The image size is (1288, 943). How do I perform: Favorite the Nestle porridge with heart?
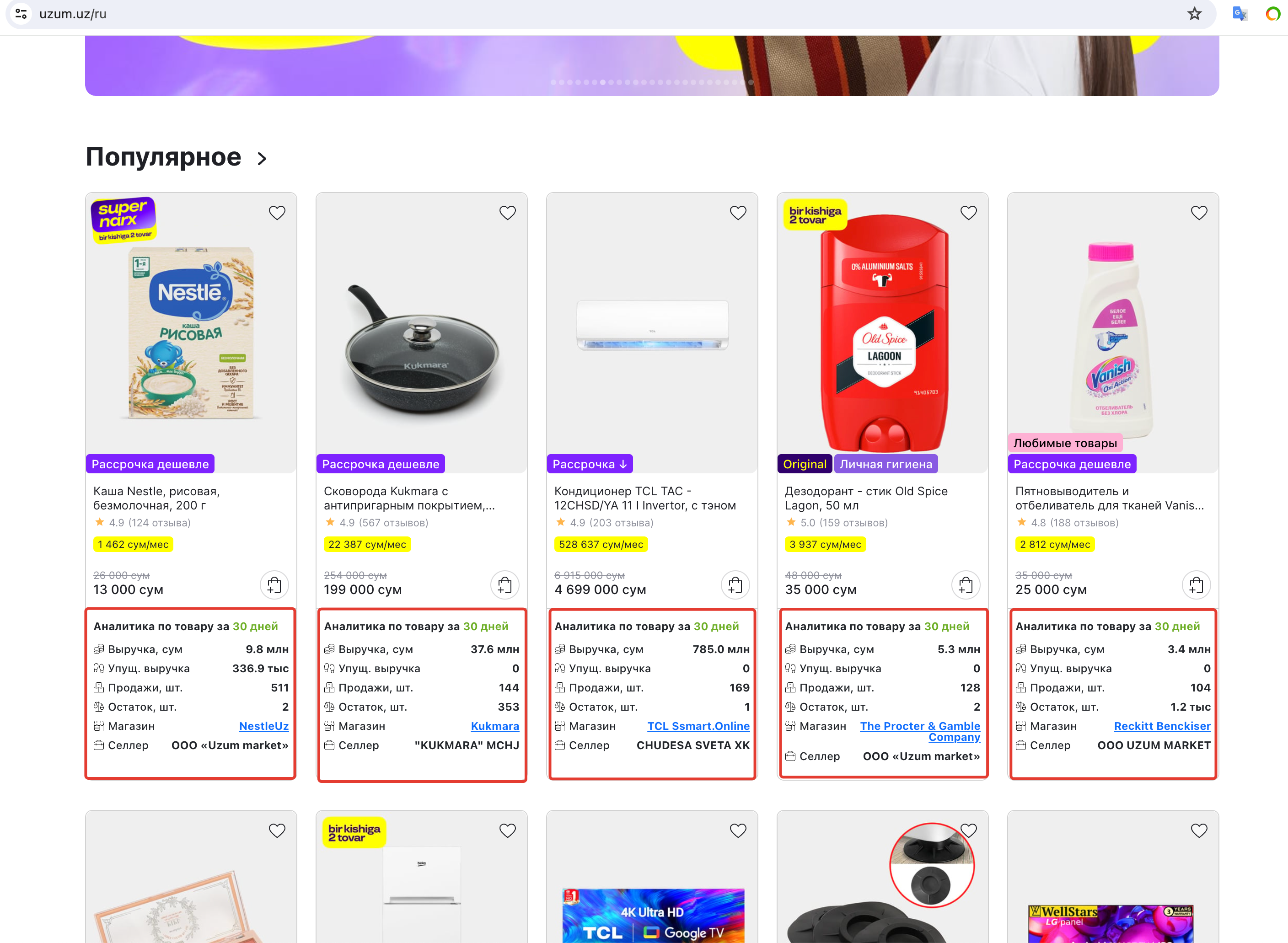(x=277, y=213)
